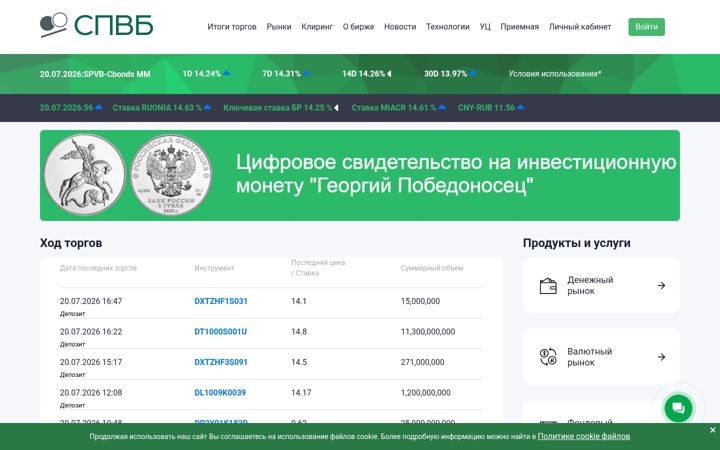
Task: Open instrument DXTZHF3S091
Action: [x=221, y=362]
